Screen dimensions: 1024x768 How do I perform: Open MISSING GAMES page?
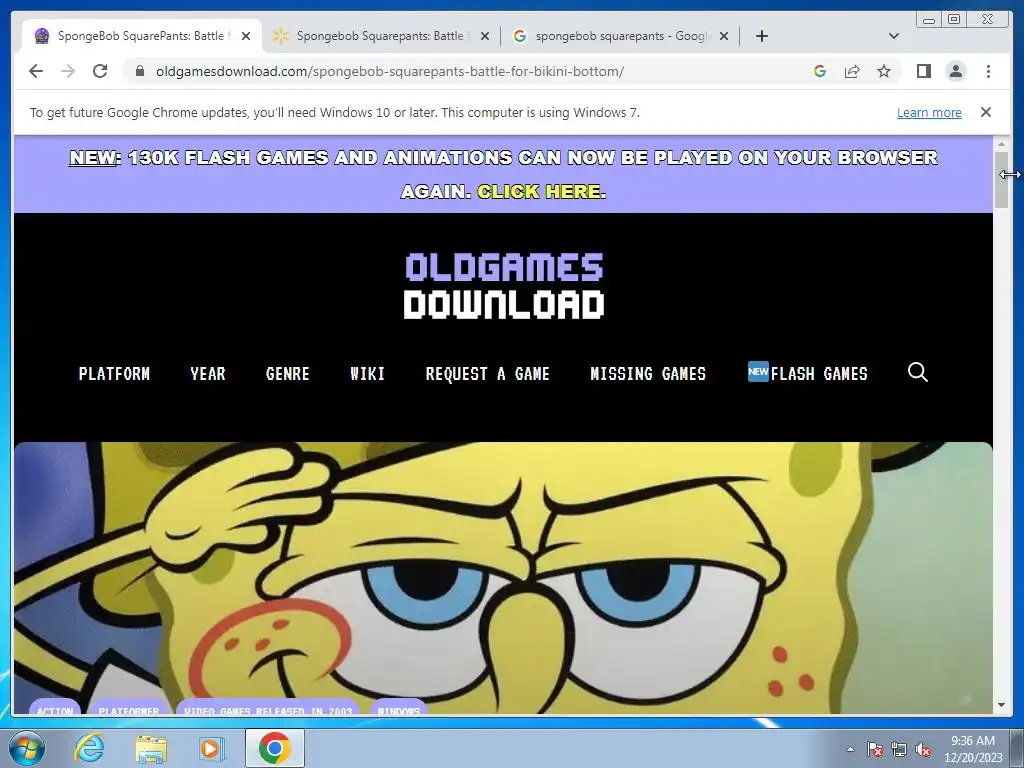coord(648,374)
